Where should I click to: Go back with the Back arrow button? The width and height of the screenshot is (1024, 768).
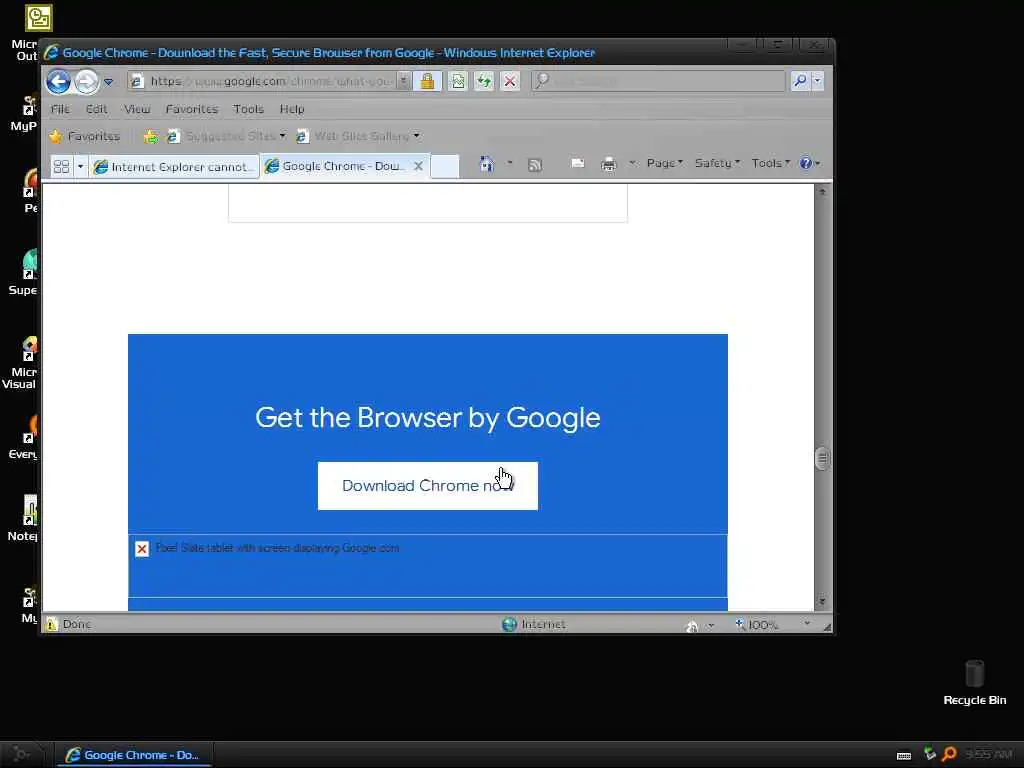[58, 82]
